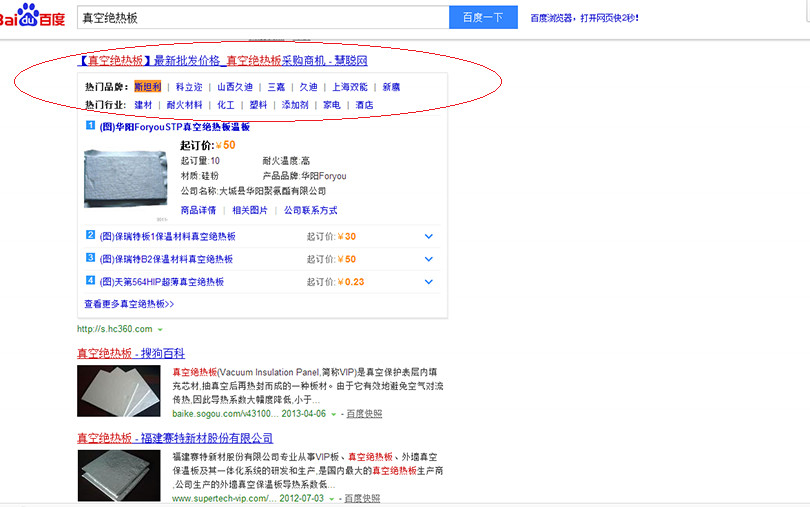The image size is (810, 507).
Task: Click the number 4 rank badge
Action: (90, 281)
